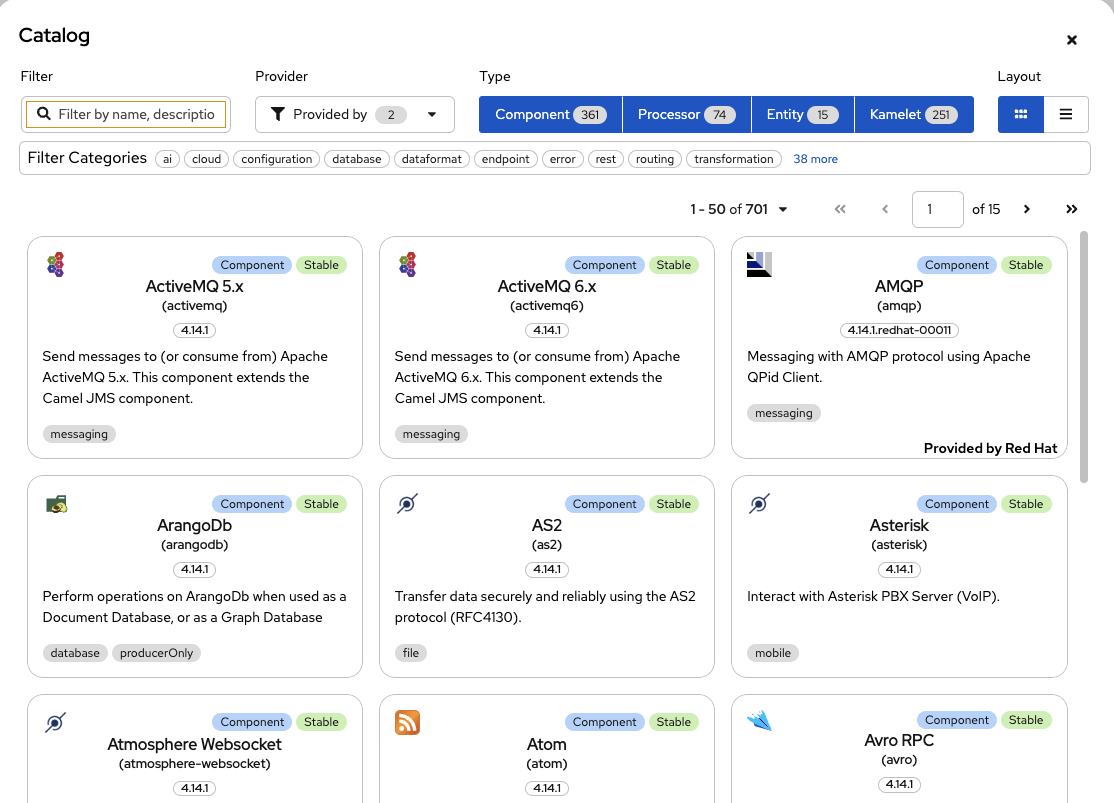1114x803 pixels.
Task: Go to the first page arrow
Action: pos(840,209)
